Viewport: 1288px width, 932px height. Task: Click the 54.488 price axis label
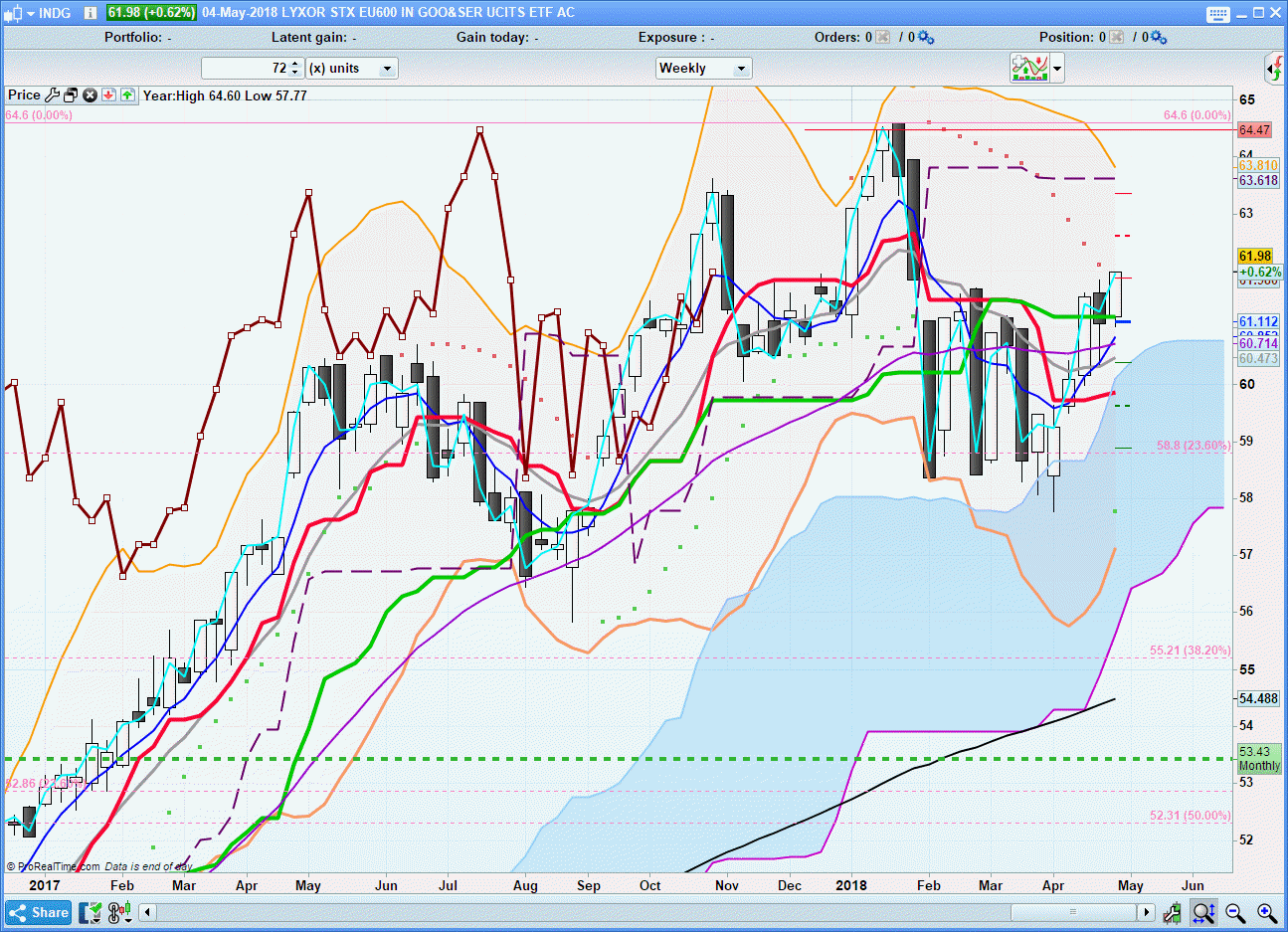[1258, 699]
